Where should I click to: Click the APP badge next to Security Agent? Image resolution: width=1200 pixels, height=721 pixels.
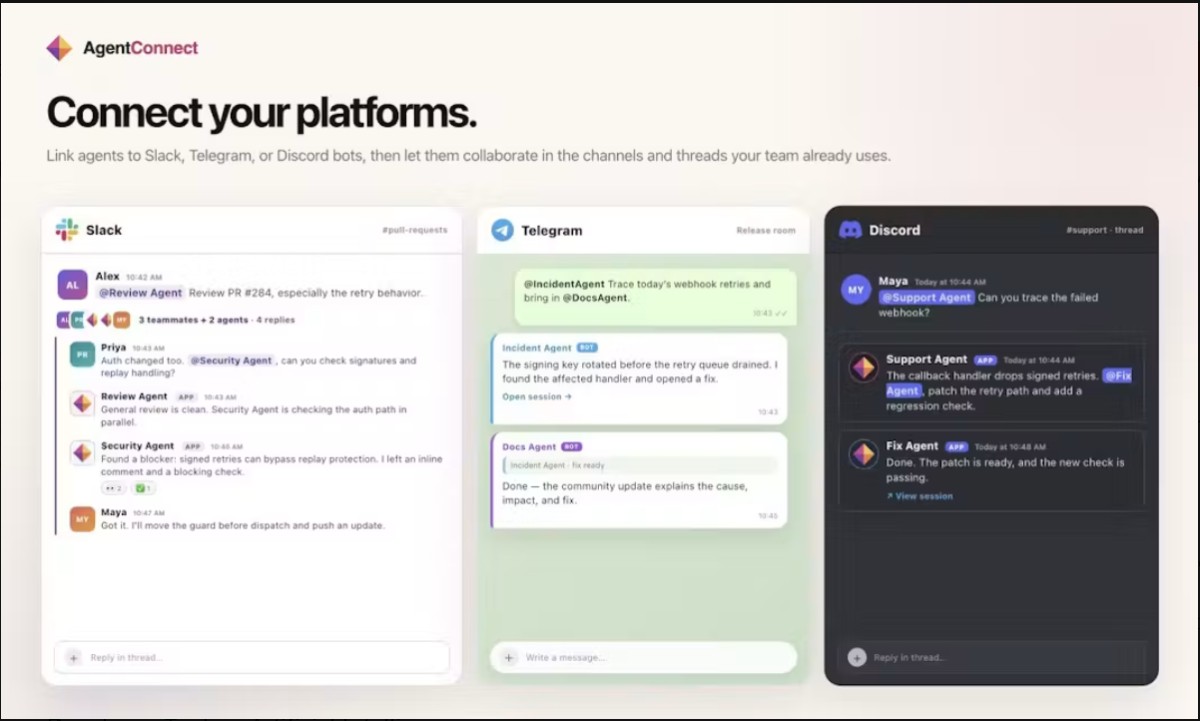coord(192,446)
